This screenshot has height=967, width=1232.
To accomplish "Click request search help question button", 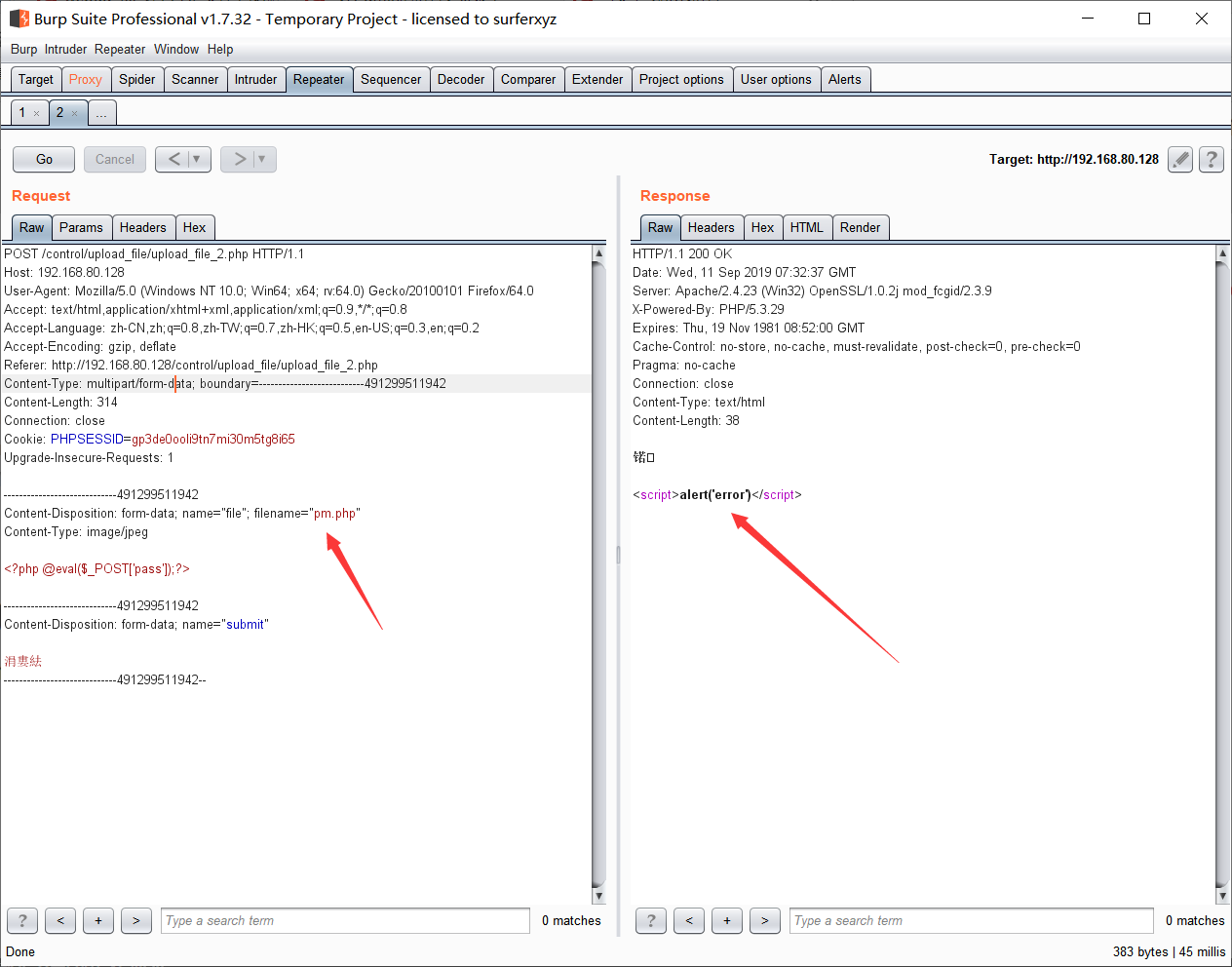I will tap(22, 920).
